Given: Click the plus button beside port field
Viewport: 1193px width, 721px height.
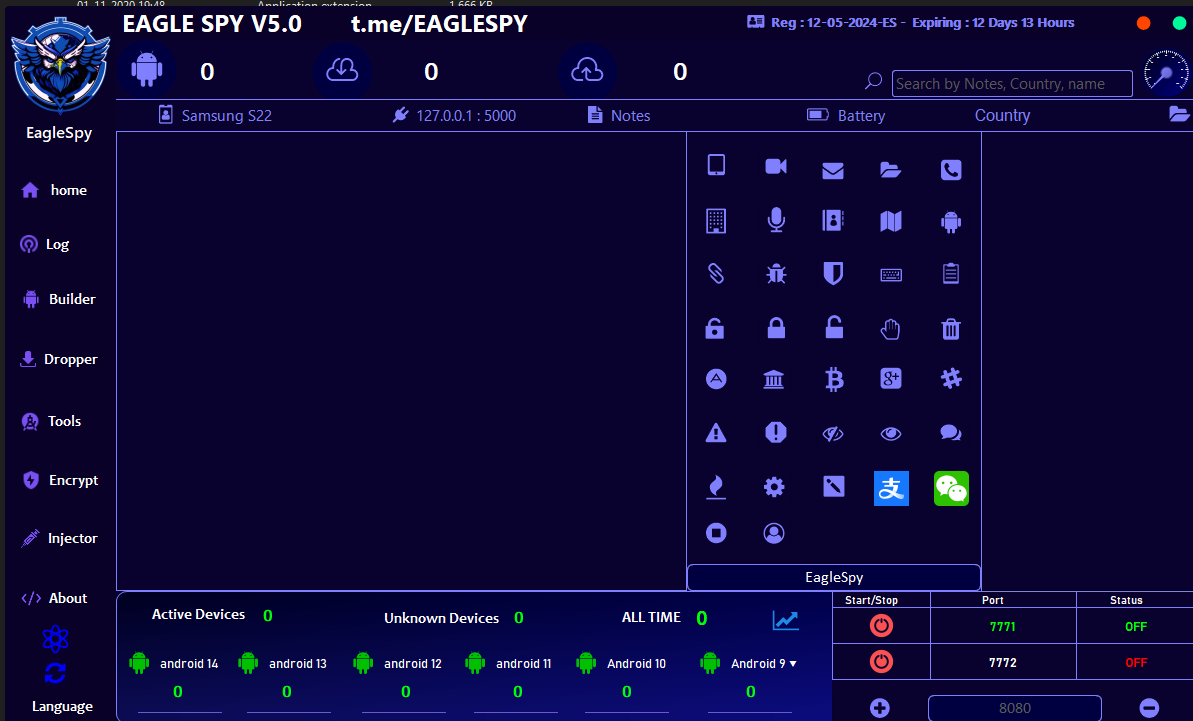Looking at the screenshot, I should 880,708.
